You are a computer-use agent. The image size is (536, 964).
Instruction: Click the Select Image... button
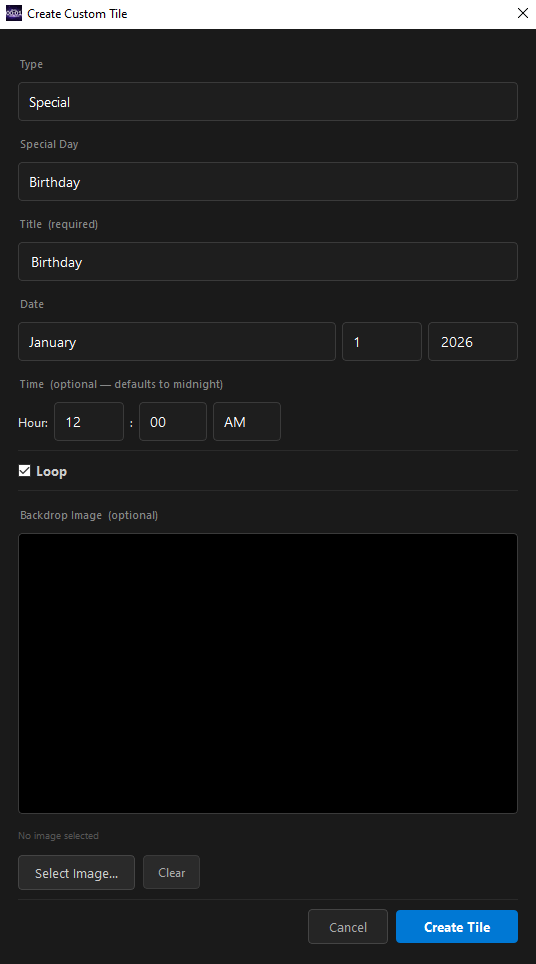point(76,872)
